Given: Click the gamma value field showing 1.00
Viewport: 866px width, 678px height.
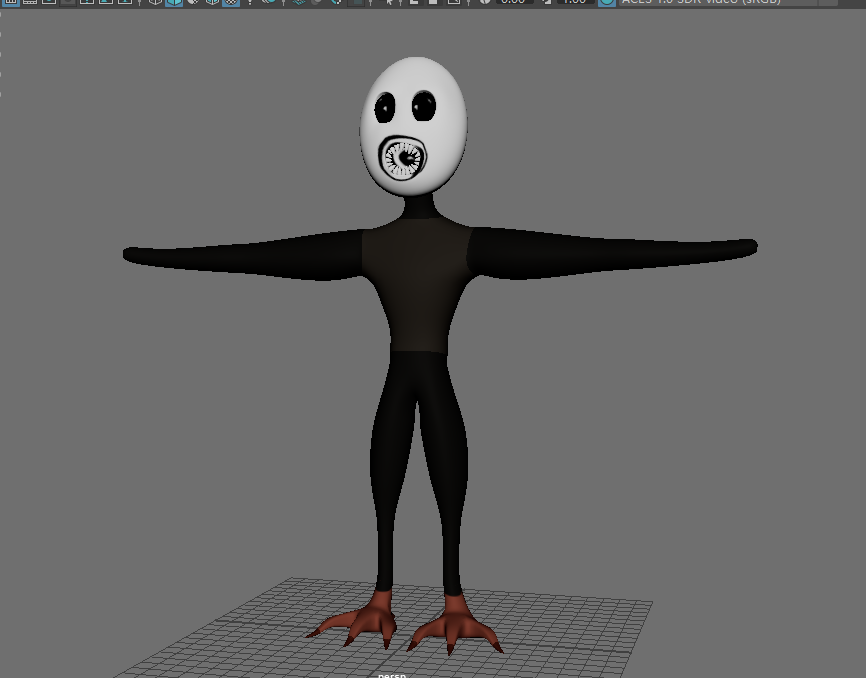Looking at the screenshot, I should click(x=575, y=2).
